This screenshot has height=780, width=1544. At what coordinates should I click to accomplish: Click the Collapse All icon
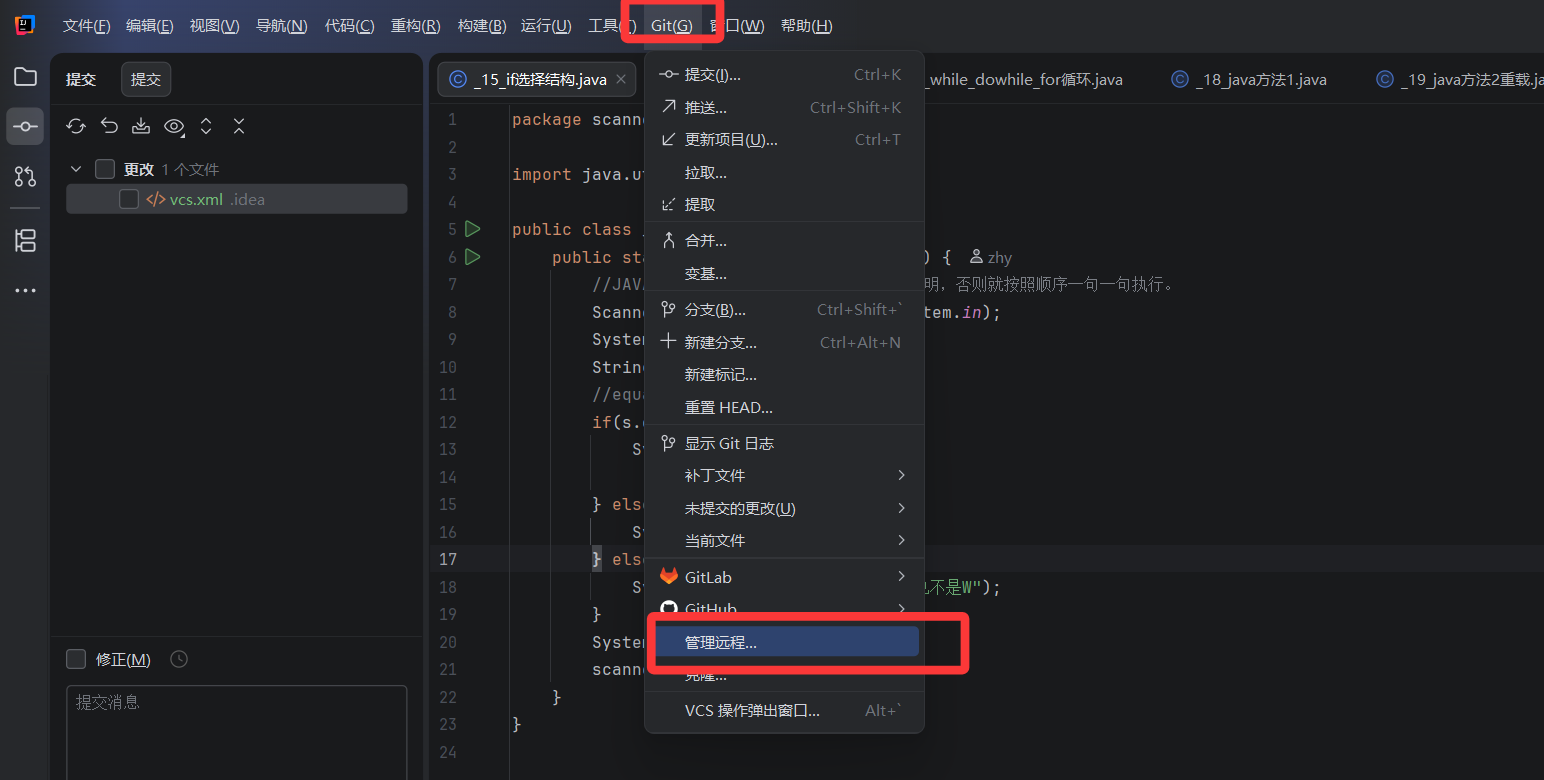coord(239,126)
